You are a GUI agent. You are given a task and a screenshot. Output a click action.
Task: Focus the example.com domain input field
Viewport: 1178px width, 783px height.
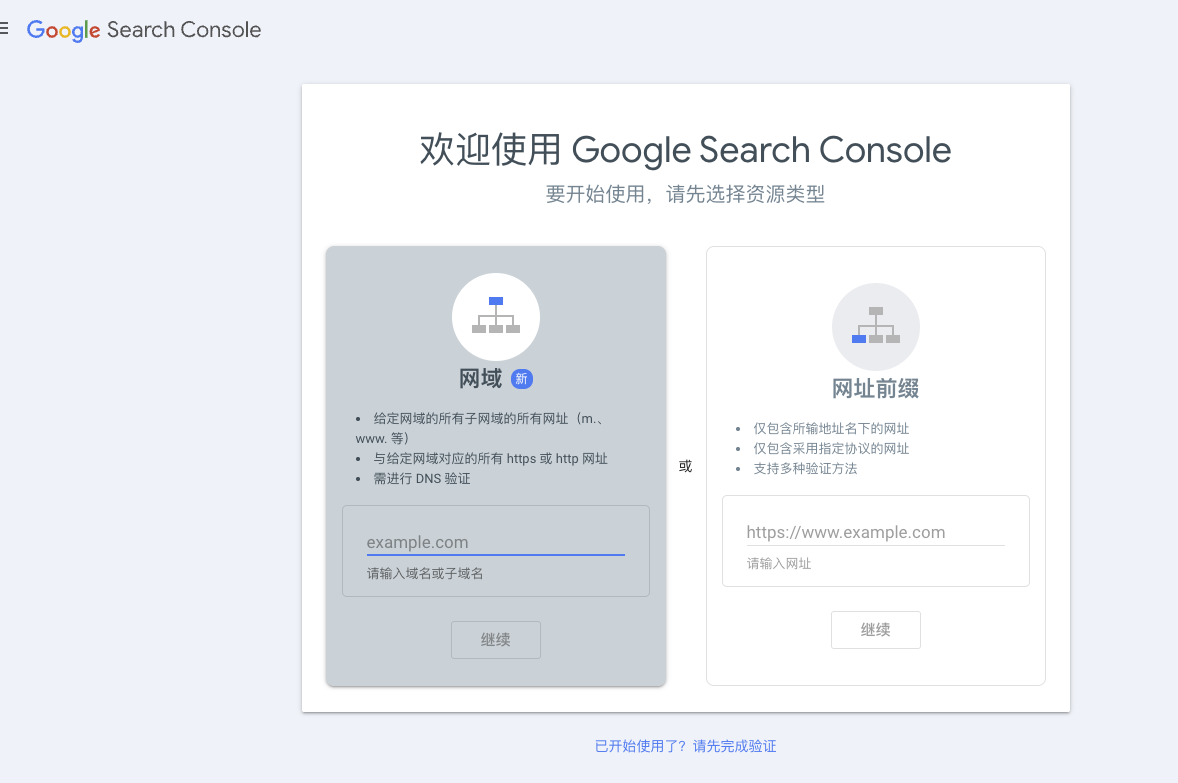[496, 543]
